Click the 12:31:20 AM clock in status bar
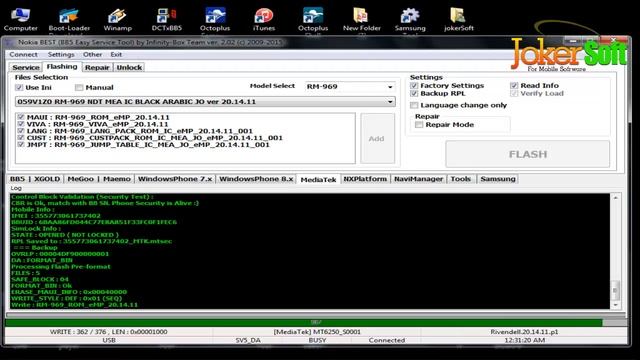The image size is (640, 360). point(524,340)
